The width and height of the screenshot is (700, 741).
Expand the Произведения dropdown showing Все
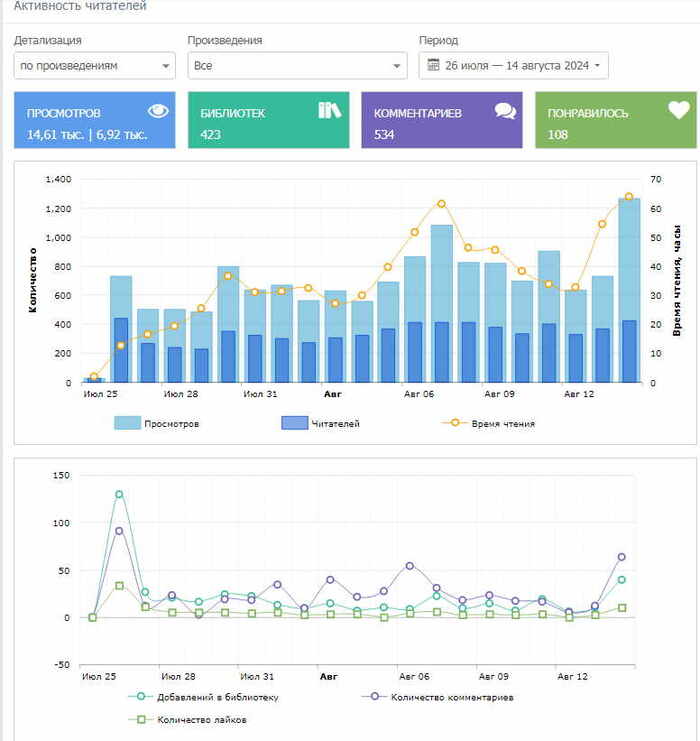[x=297, y=66]
